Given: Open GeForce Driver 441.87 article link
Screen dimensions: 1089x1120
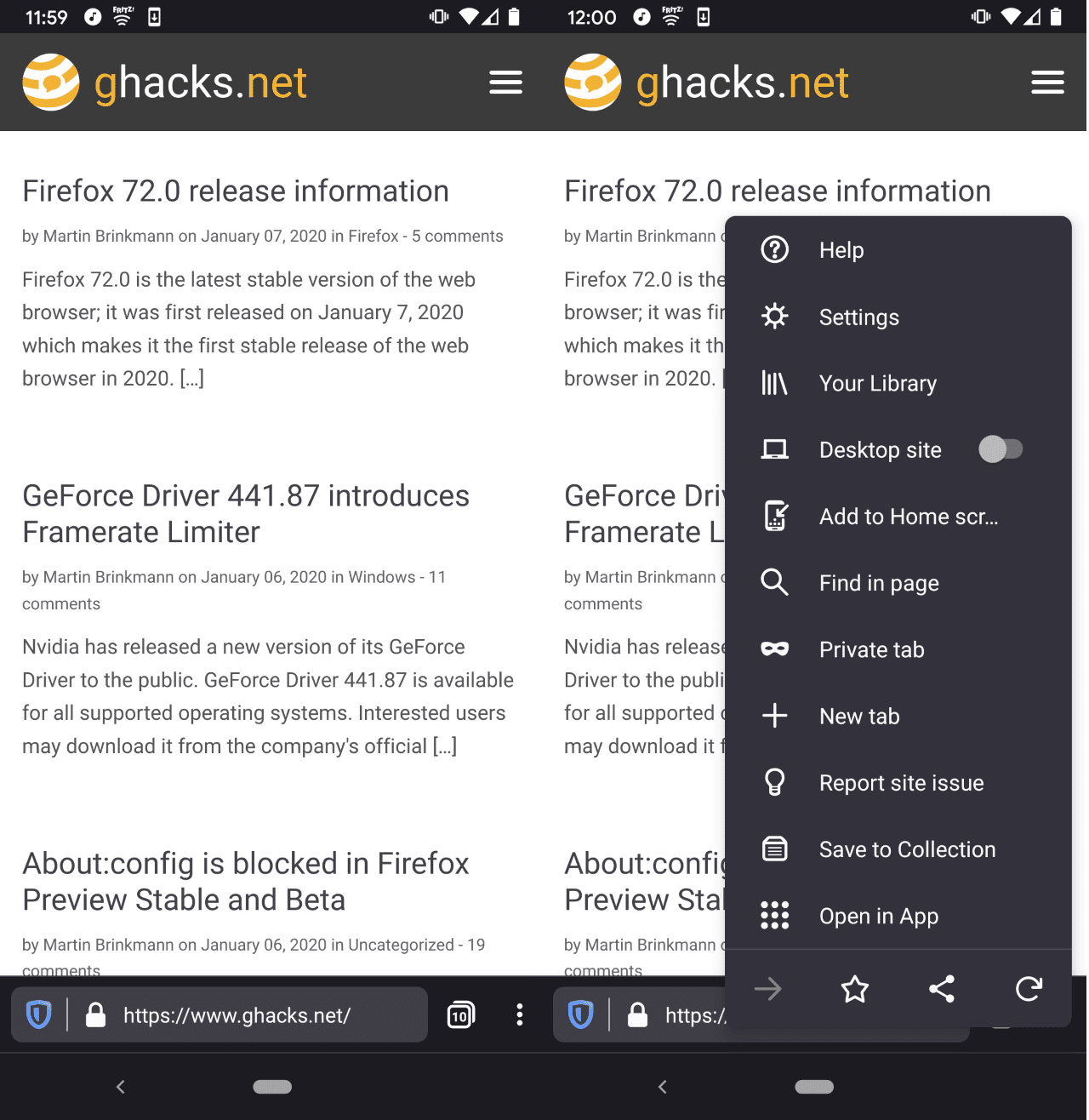Looking at the screenshot, I should coord(246,514).
